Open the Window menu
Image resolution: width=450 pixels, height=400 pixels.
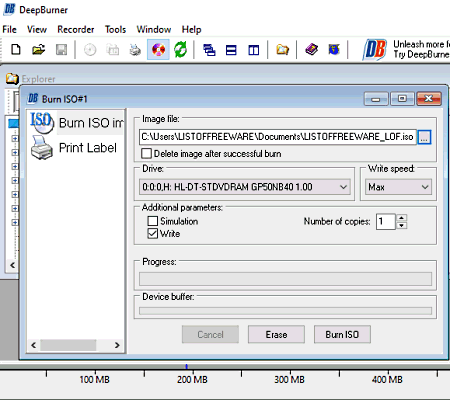(x=154, y=30)
